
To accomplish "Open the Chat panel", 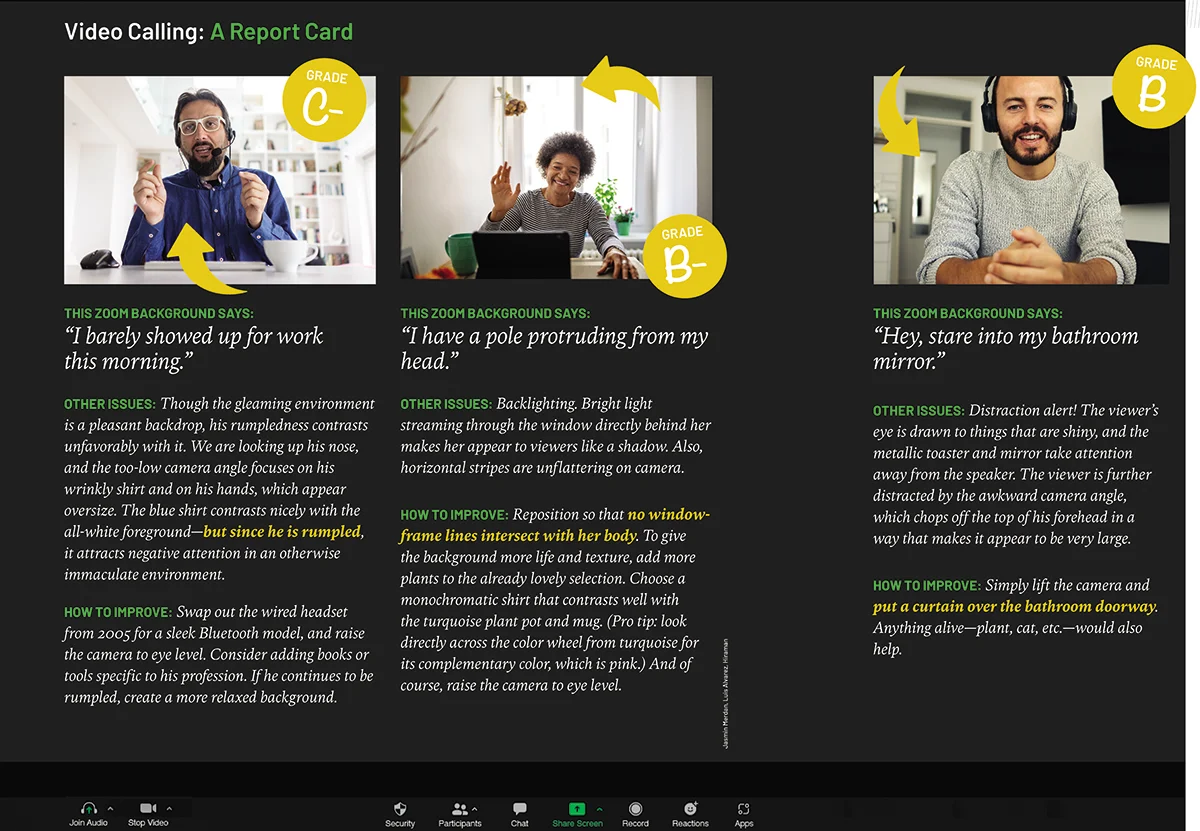I will (519, 808).
